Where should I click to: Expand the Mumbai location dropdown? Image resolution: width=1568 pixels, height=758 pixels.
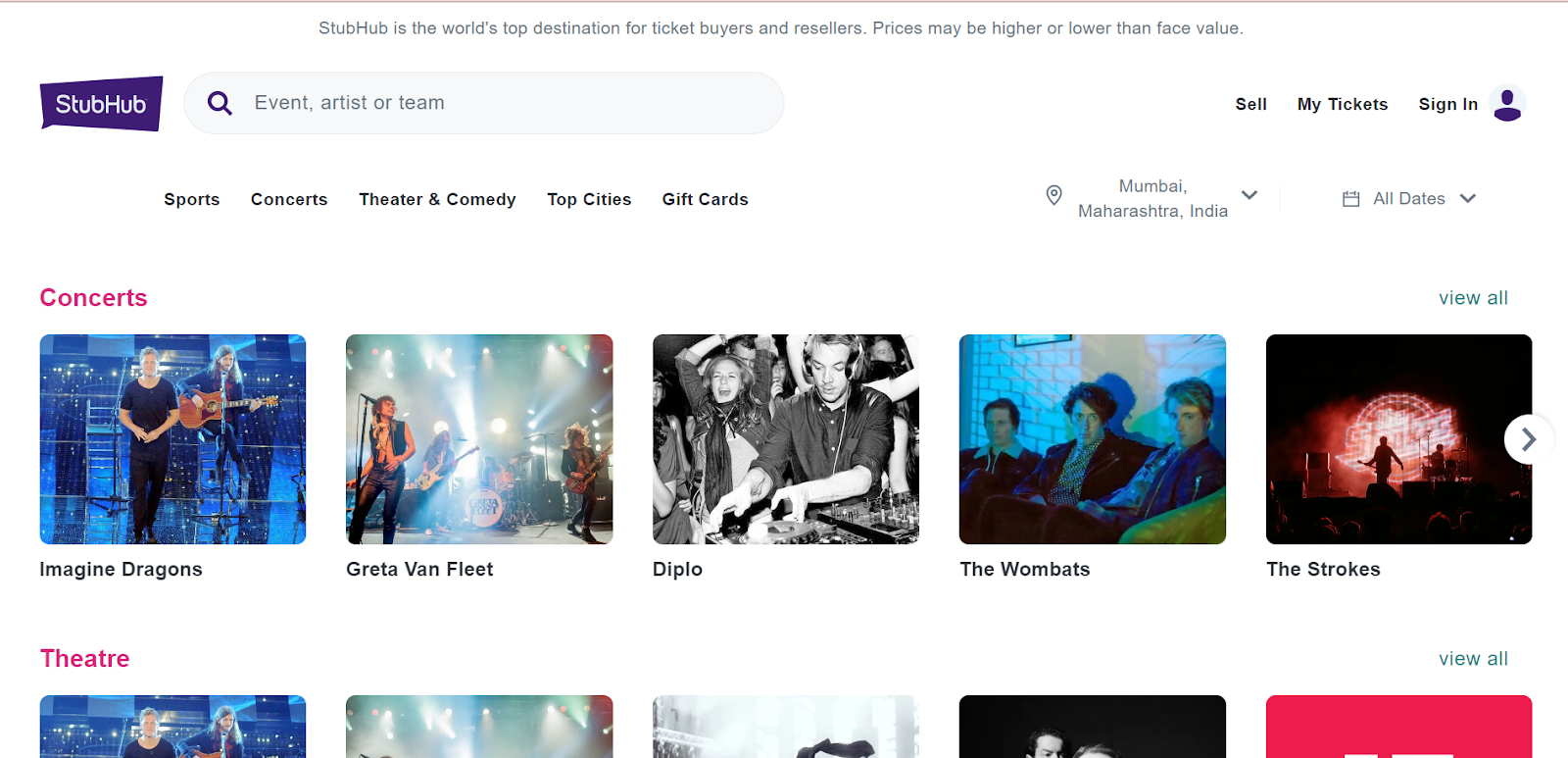coord(1249,195)
